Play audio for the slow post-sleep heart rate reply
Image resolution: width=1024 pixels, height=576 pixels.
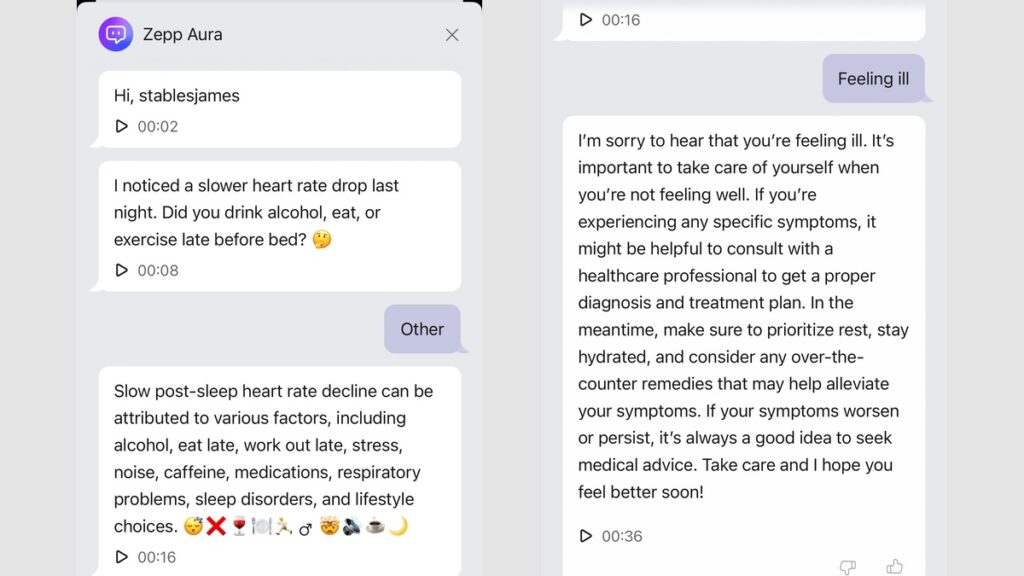(x=122, y=557)
